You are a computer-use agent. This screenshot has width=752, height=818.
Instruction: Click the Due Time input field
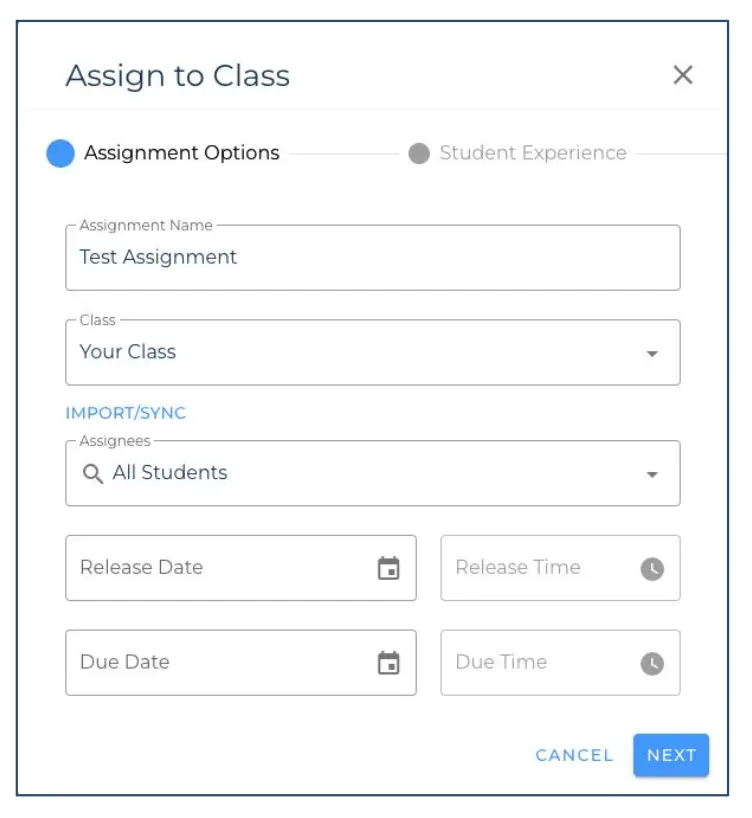pyautogui.click(x=540, y=662)
